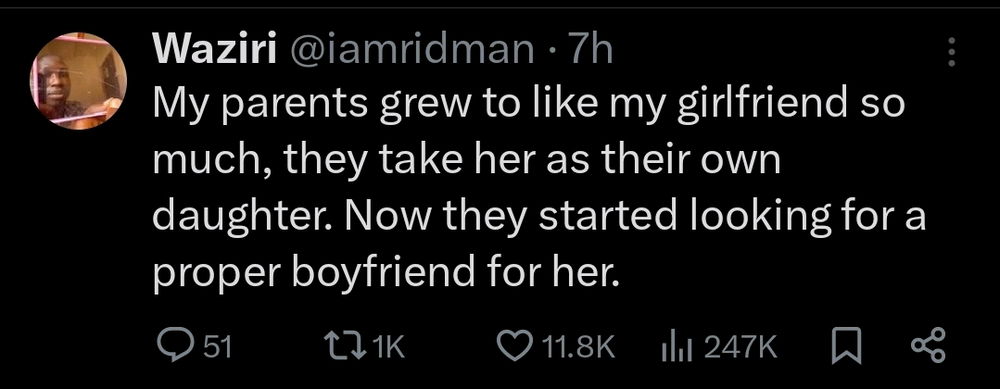
Task: Like the tweet with the heart icon
Action: point(511,348)
